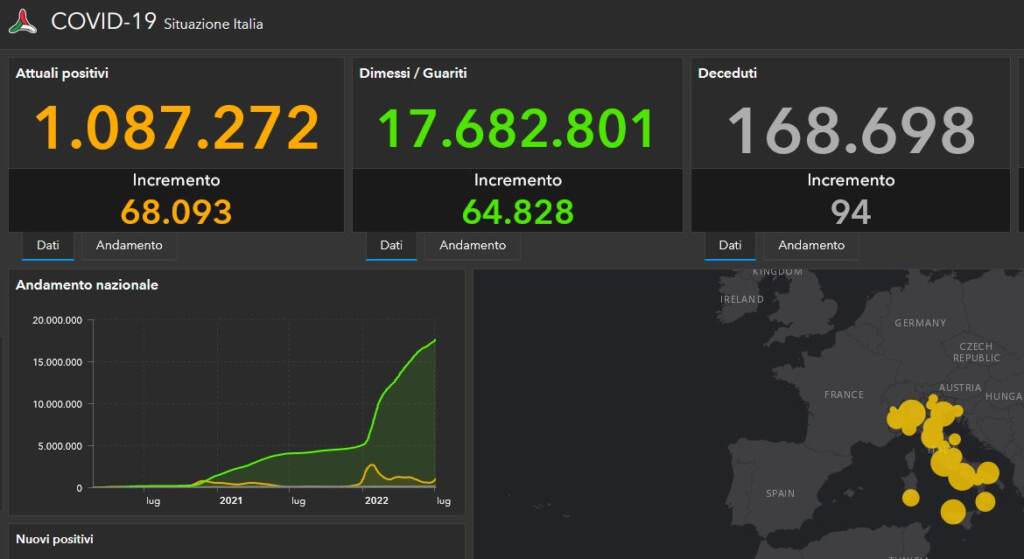Select Dati tab under Dimessi / Guariti
The image size is (1024, 559).
click(x=391, y=245)
